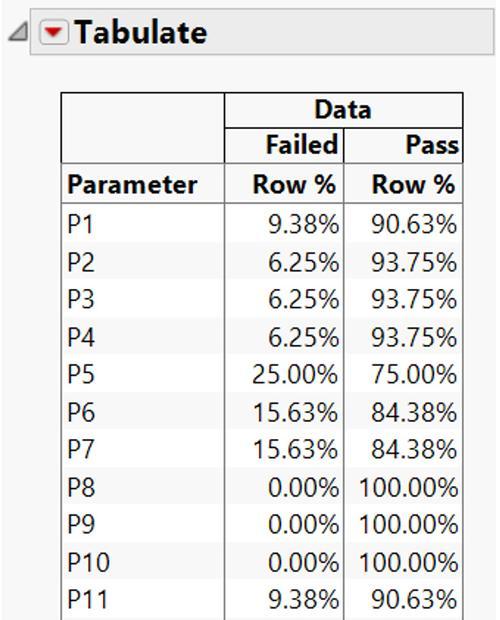Click the Row % header under Failed
Screen dimensions: 500x620
pos(294,184)
